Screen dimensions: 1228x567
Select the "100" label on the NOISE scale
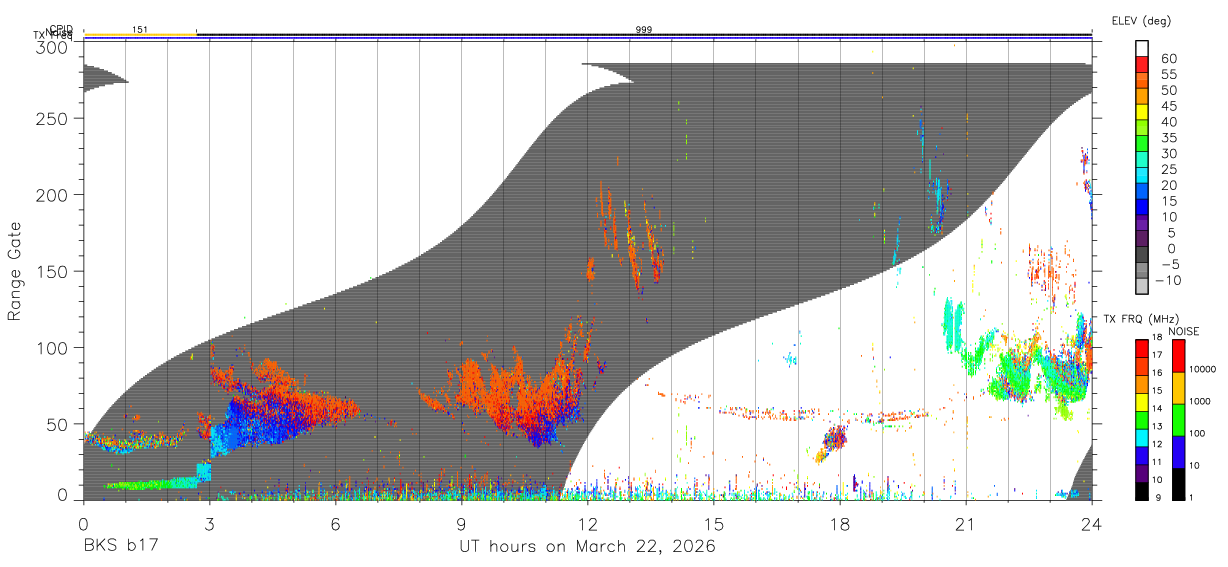point(1197,433)
